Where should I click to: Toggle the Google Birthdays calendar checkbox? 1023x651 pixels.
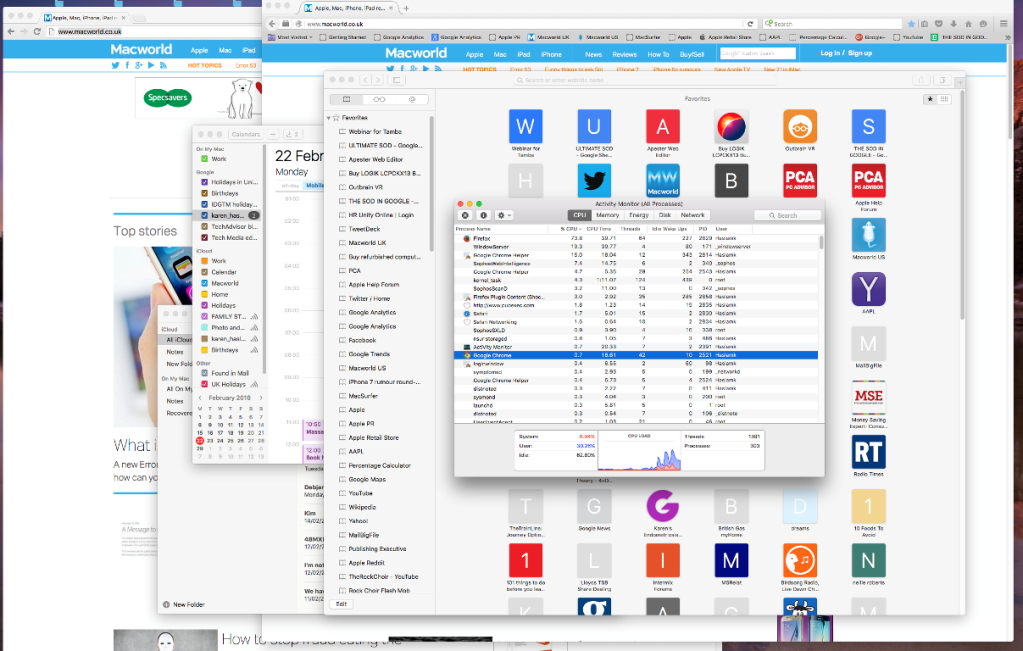pyautogui.click(x=204, y=193)
